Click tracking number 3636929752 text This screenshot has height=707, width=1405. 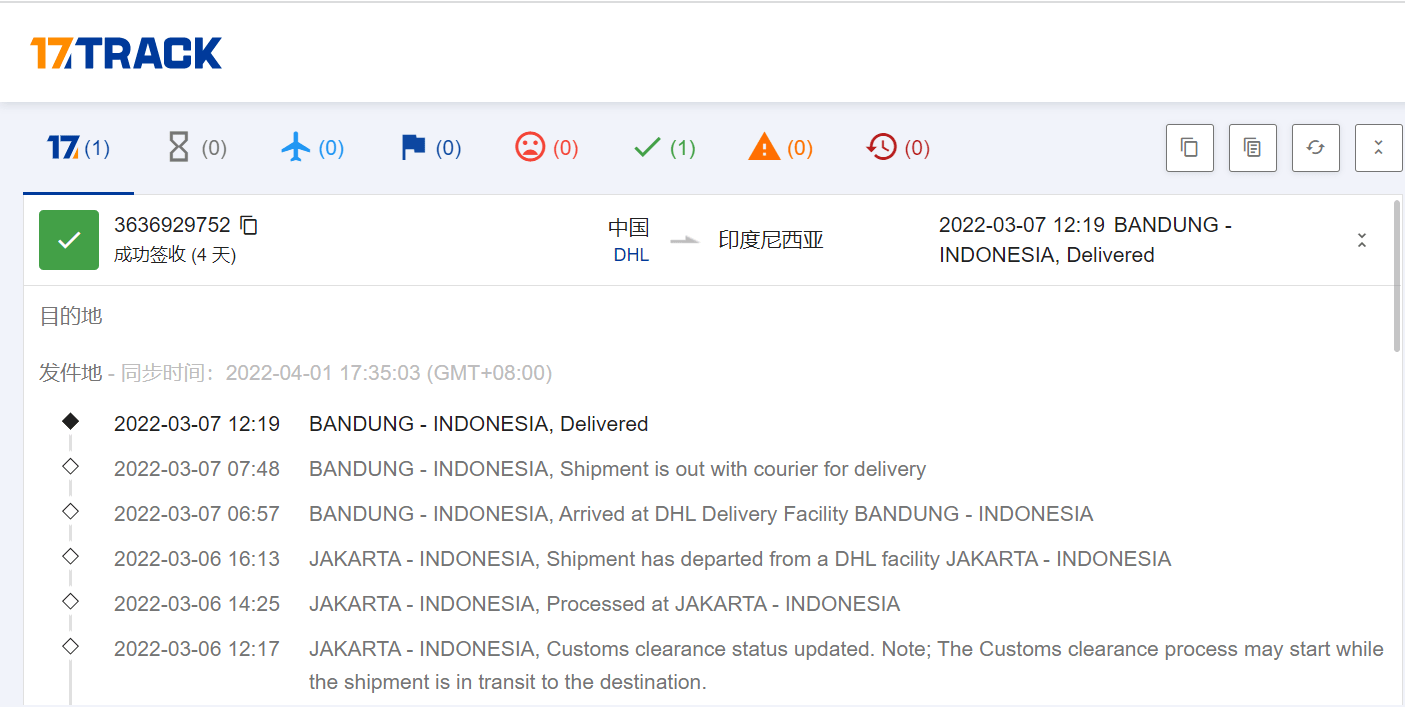tap(172, 225)
